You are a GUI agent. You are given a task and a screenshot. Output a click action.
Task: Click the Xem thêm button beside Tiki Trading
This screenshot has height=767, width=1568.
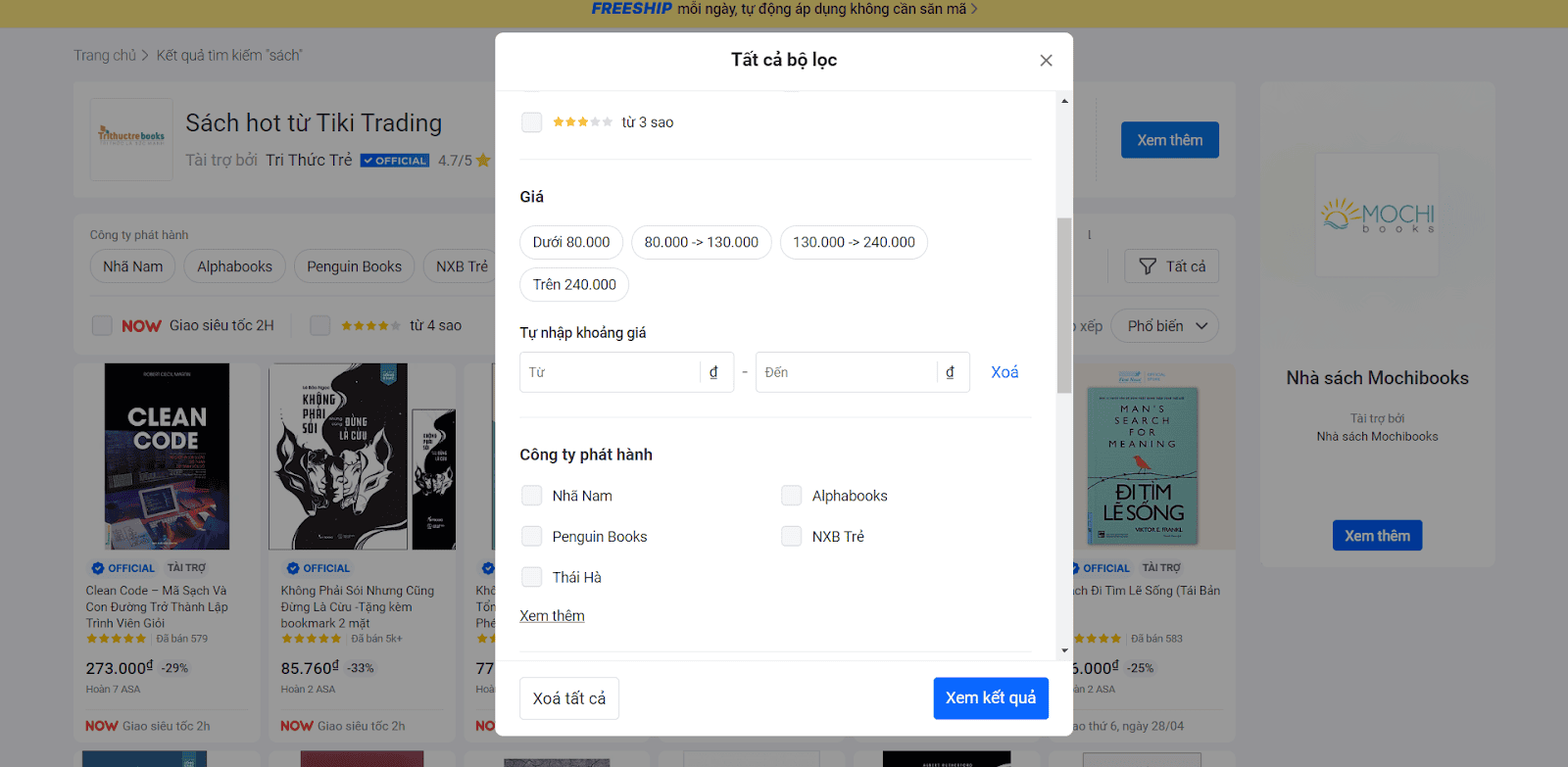click(x=1170, y=140)
